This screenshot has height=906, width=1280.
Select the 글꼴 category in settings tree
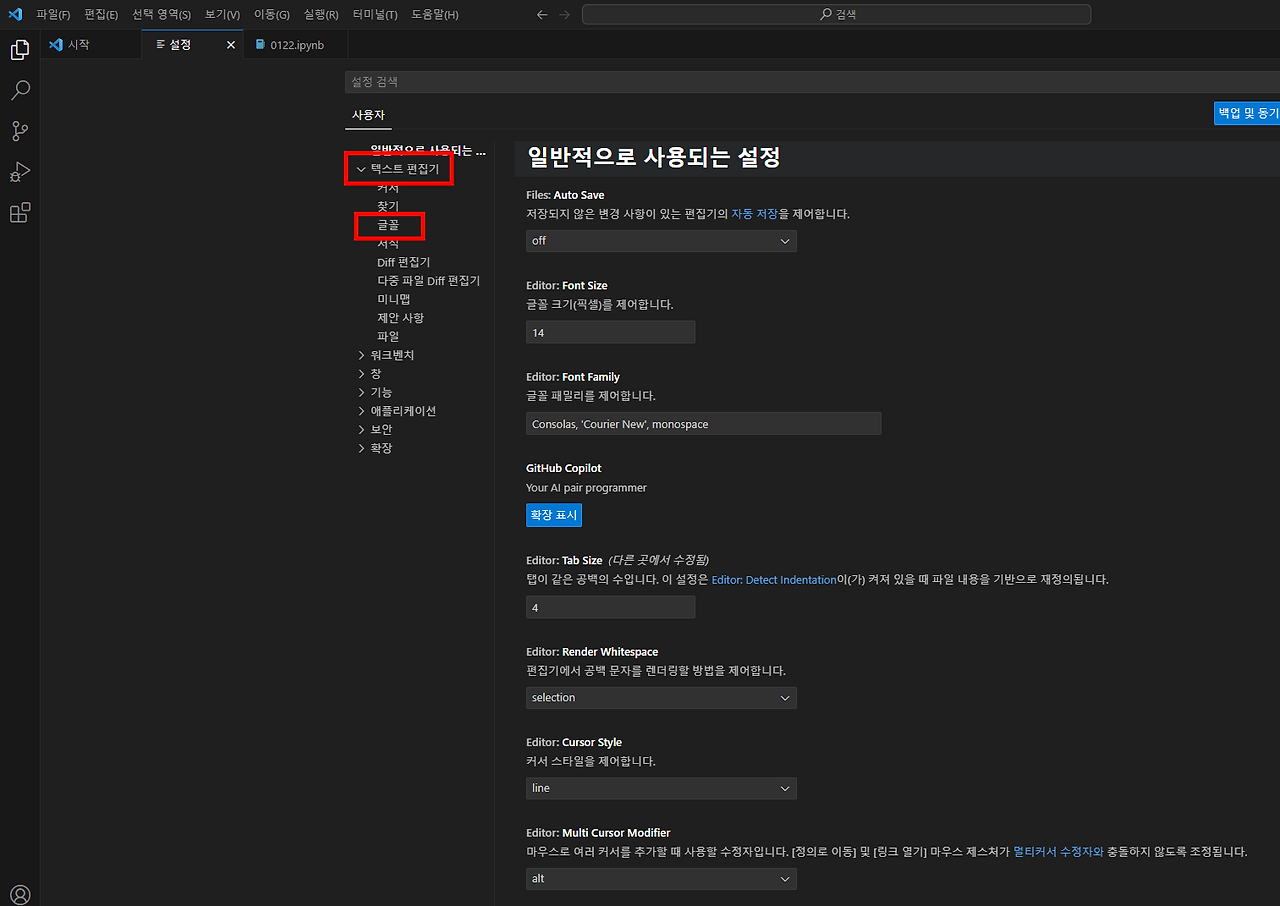[389, 226]
